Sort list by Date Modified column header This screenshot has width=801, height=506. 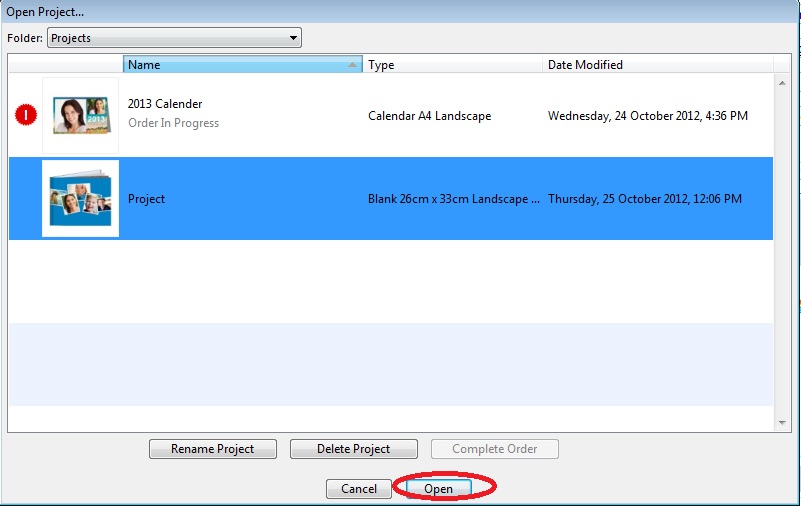coord(657,64)
